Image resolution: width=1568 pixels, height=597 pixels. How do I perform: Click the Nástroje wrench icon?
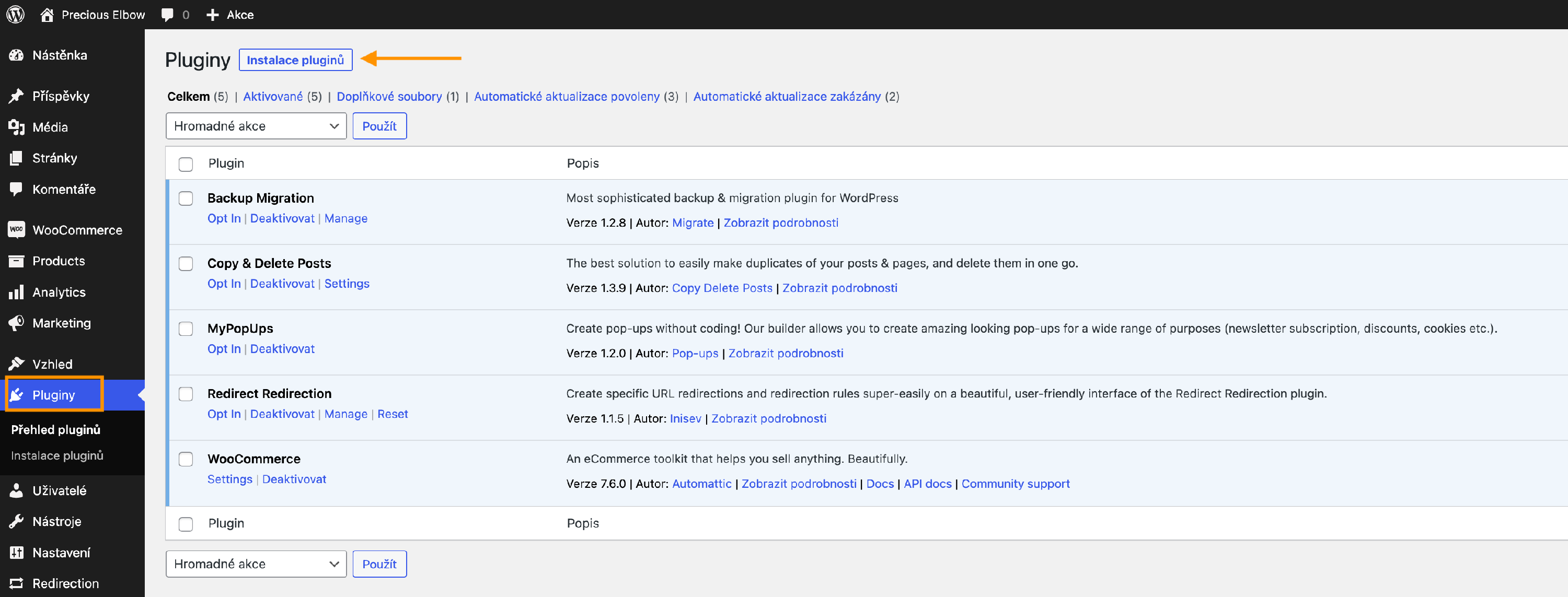(16, 522)
